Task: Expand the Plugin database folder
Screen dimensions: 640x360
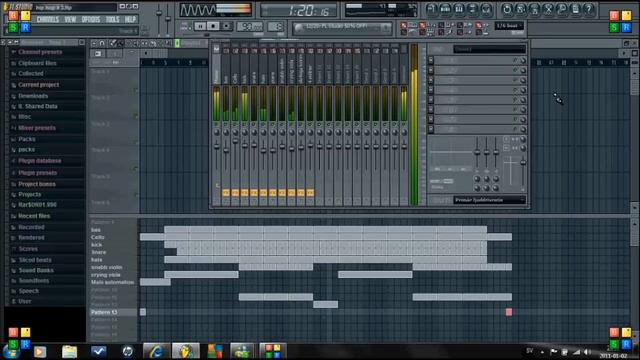Action: coord(40,161)
